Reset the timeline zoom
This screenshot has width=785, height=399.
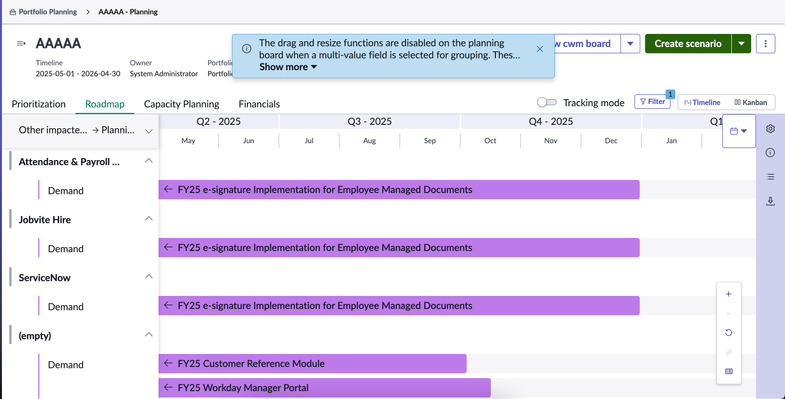728,333
